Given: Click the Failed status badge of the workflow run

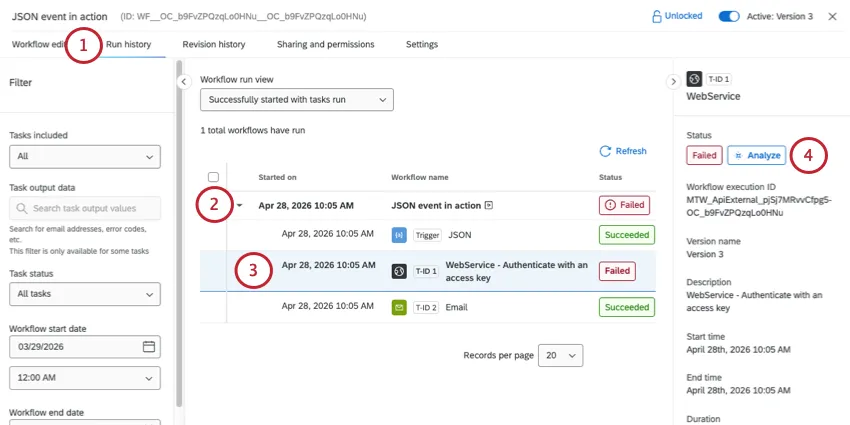Looking at the screenshot, I should point(624,205).
